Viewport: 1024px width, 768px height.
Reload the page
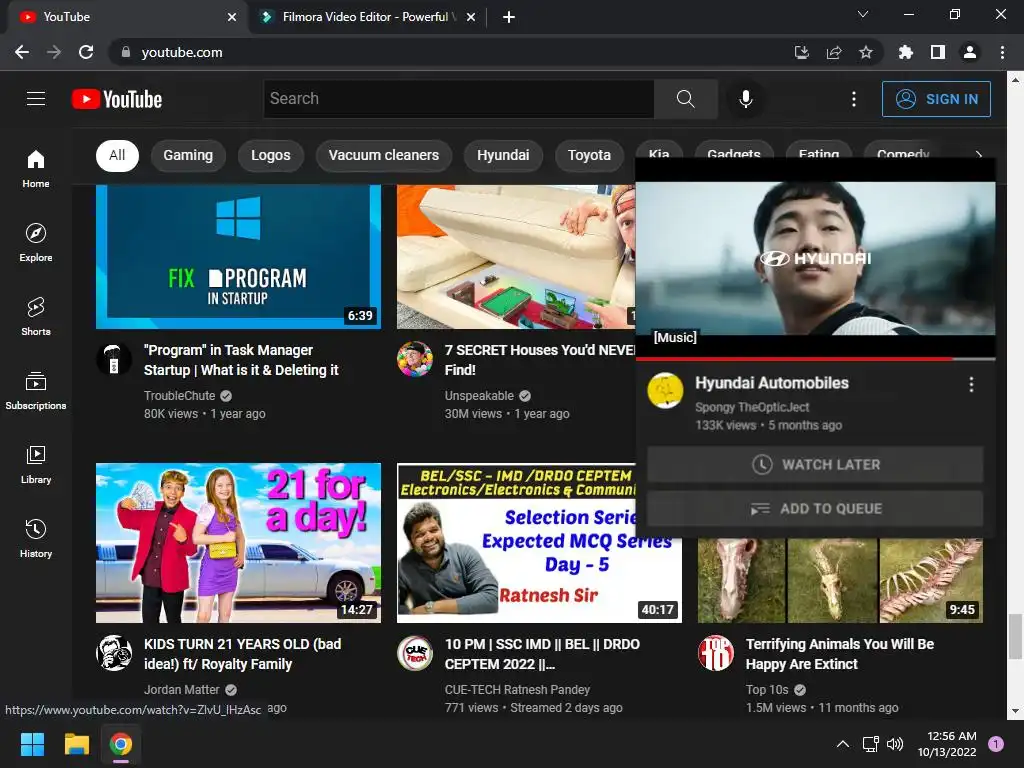tap(86, 52)
